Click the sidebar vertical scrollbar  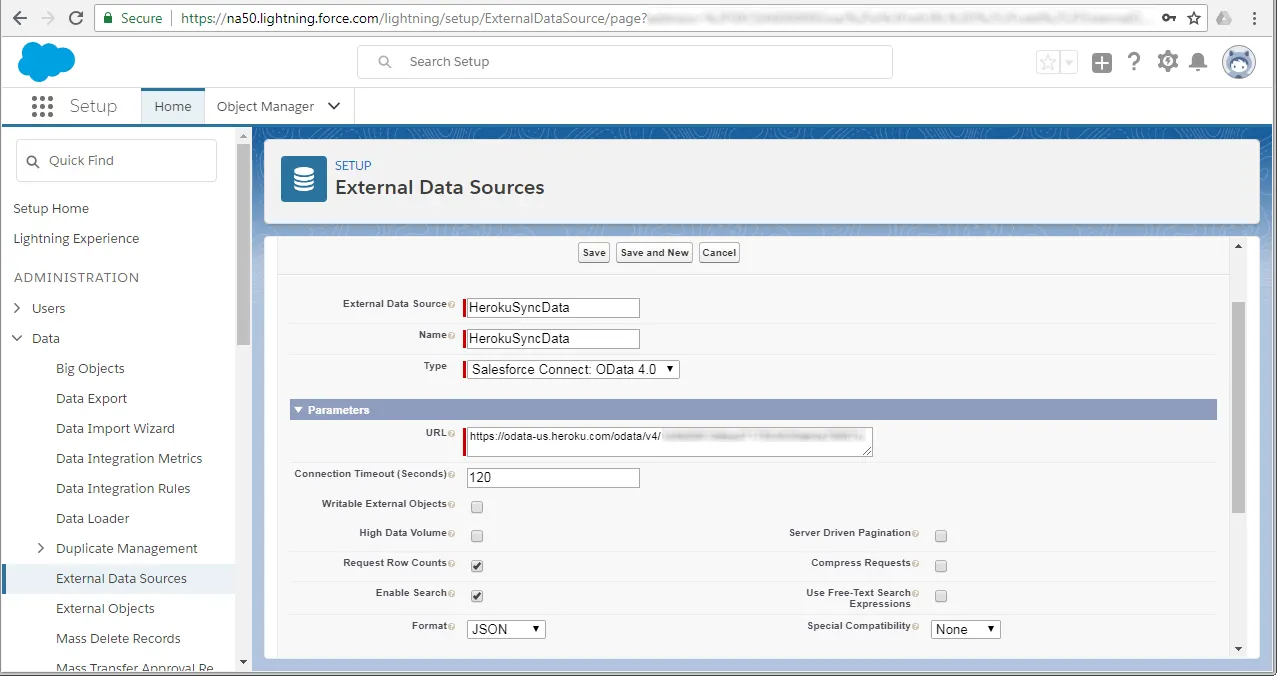pos(243,245)
